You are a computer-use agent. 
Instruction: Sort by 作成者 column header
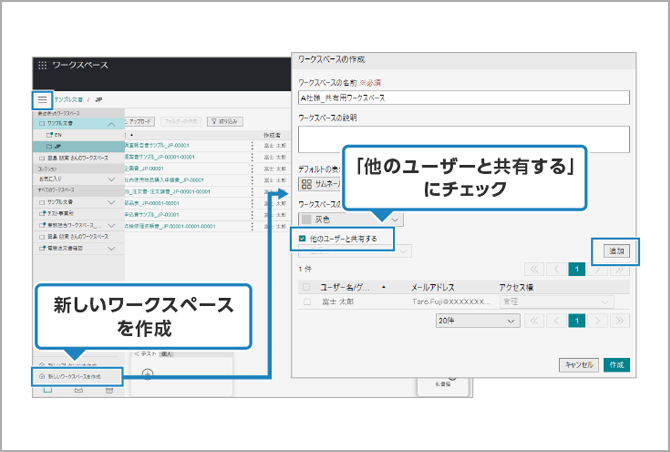(272, 135)
